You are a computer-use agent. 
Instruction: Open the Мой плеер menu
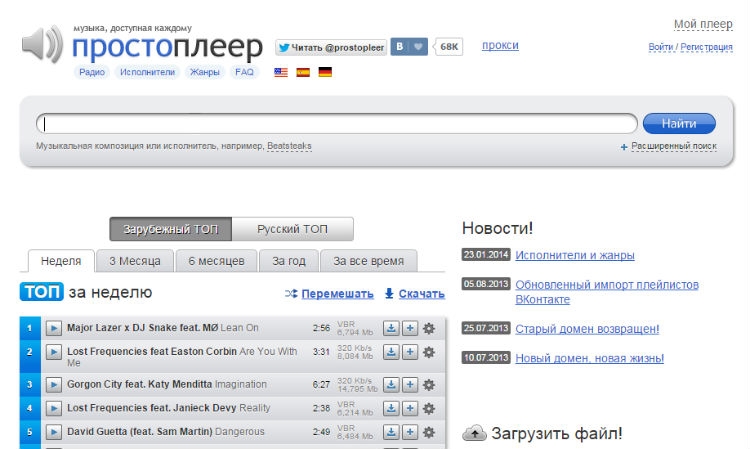pos(703,24)
